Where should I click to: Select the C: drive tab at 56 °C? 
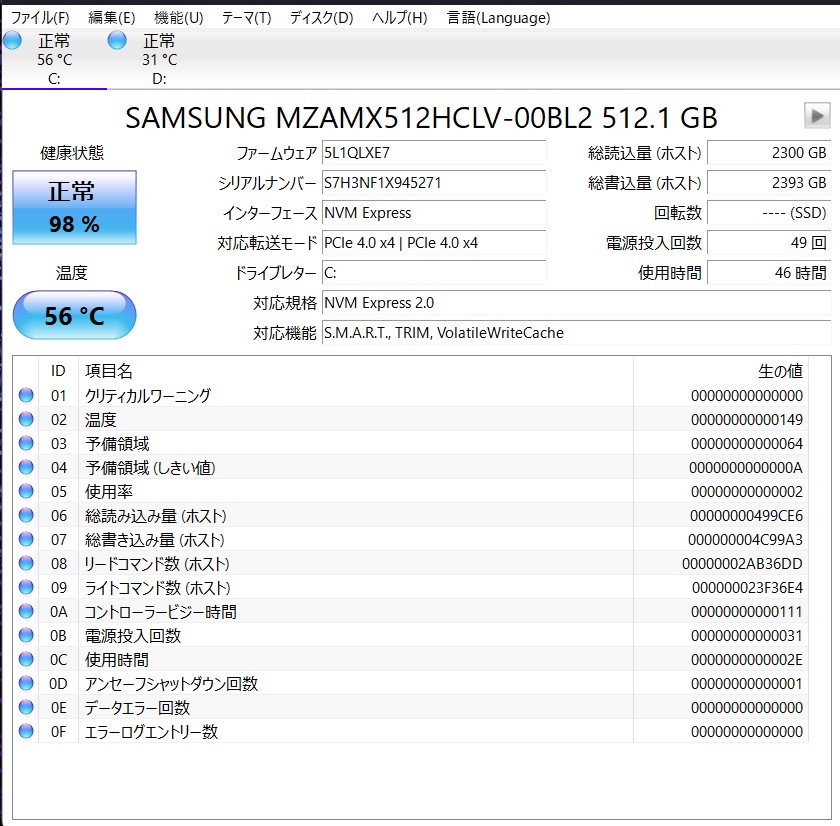point(54,59)
